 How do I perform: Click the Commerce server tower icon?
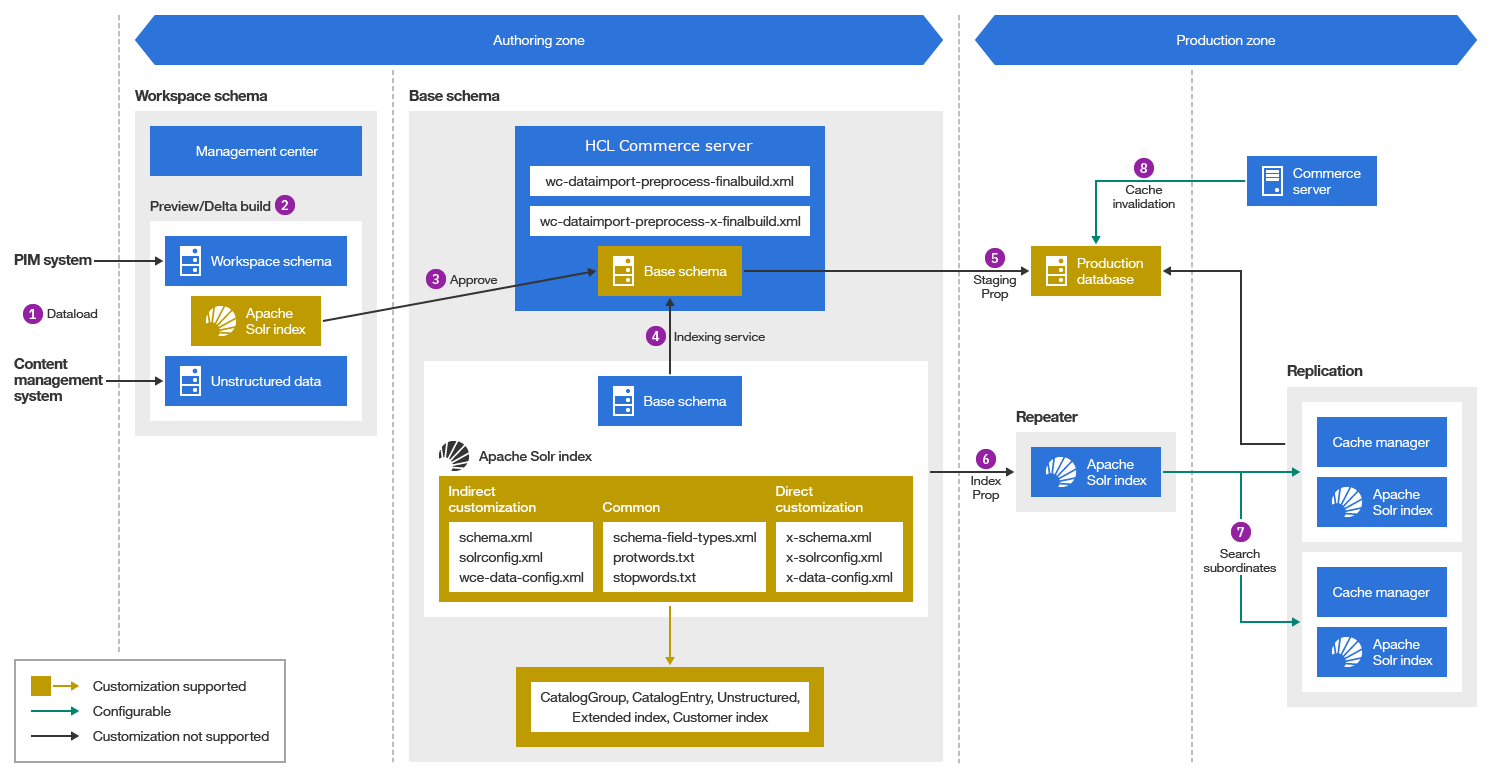pos(1272,181)
